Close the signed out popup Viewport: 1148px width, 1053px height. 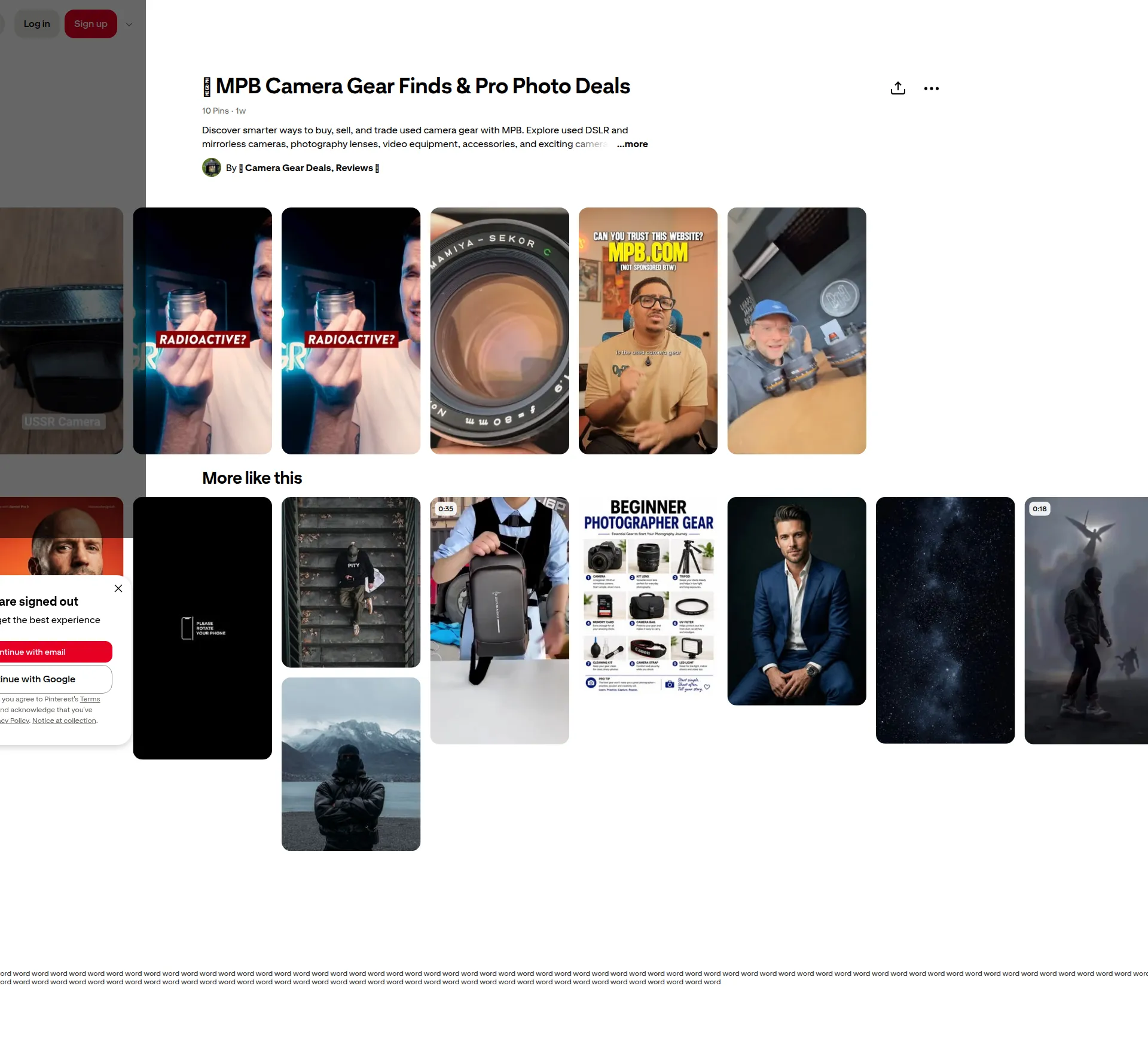tap(118, 588)
